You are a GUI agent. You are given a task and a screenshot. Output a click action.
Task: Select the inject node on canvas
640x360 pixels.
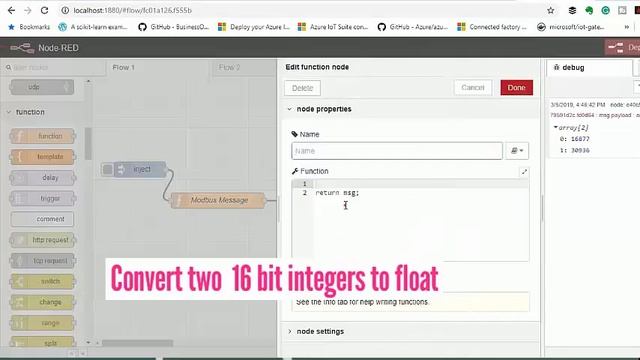(141, 169)
